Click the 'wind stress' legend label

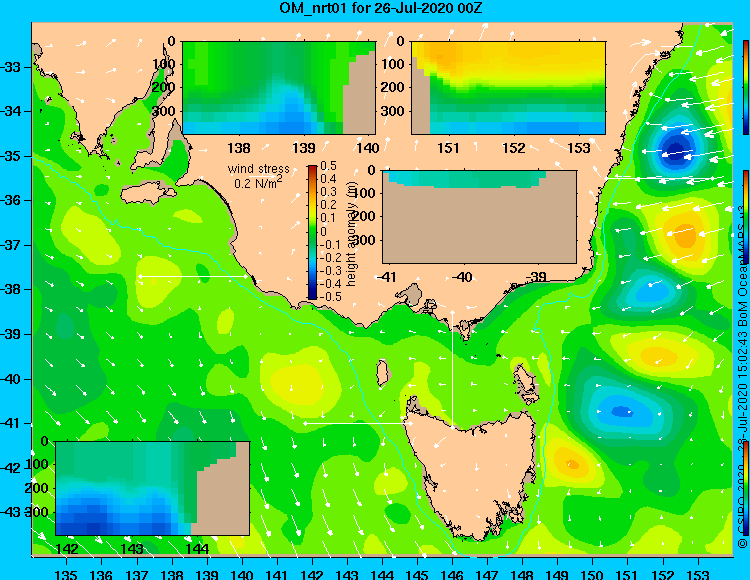[x=258, y=169]
